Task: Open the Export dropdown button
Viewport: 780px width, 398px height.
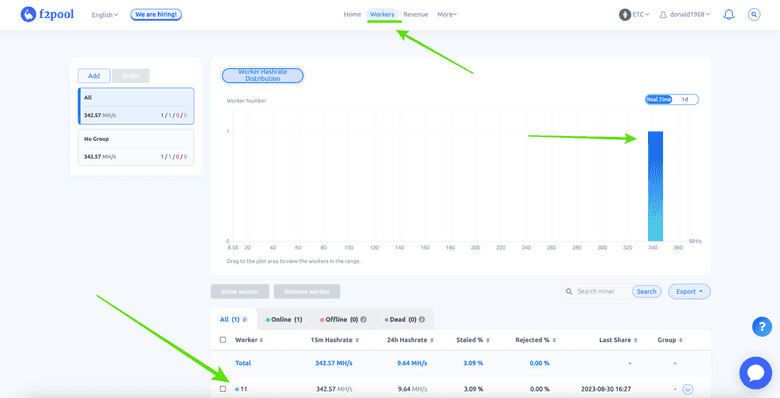Action: 689,292
